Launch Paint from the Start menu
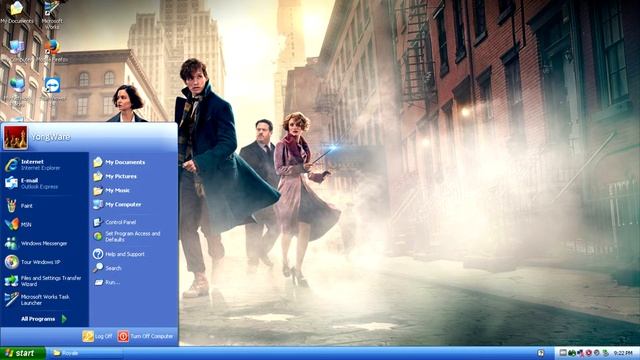This screenshot has height=360, width=640. click(x=44, y=206)
